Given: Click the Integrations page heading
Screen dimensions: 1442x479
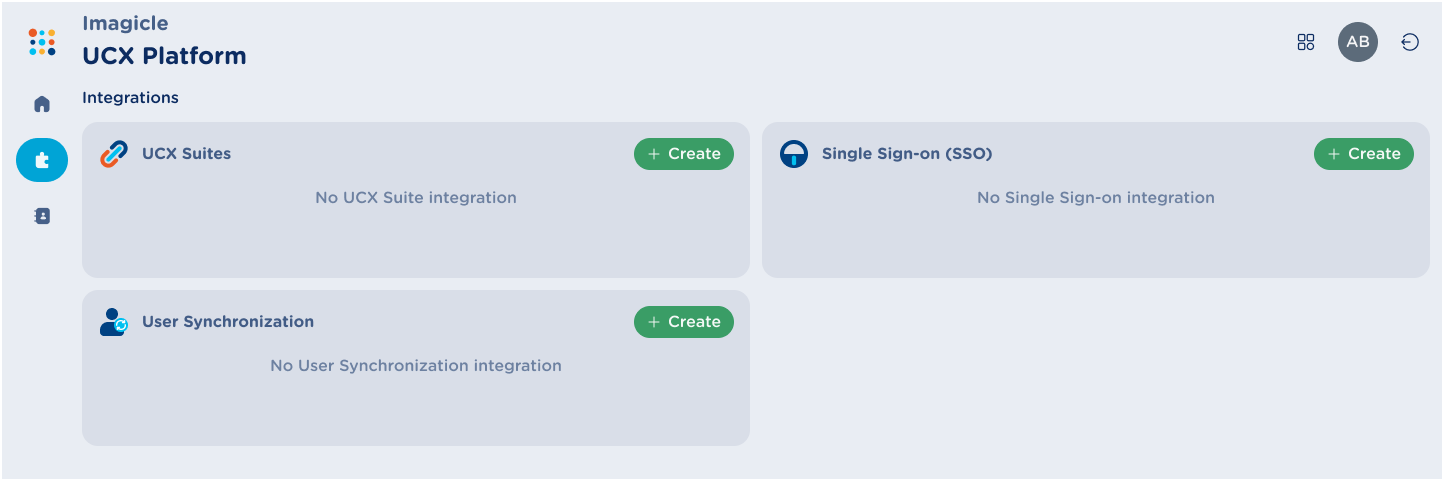Looking at the screenshot, I should [x=130, y=98].
